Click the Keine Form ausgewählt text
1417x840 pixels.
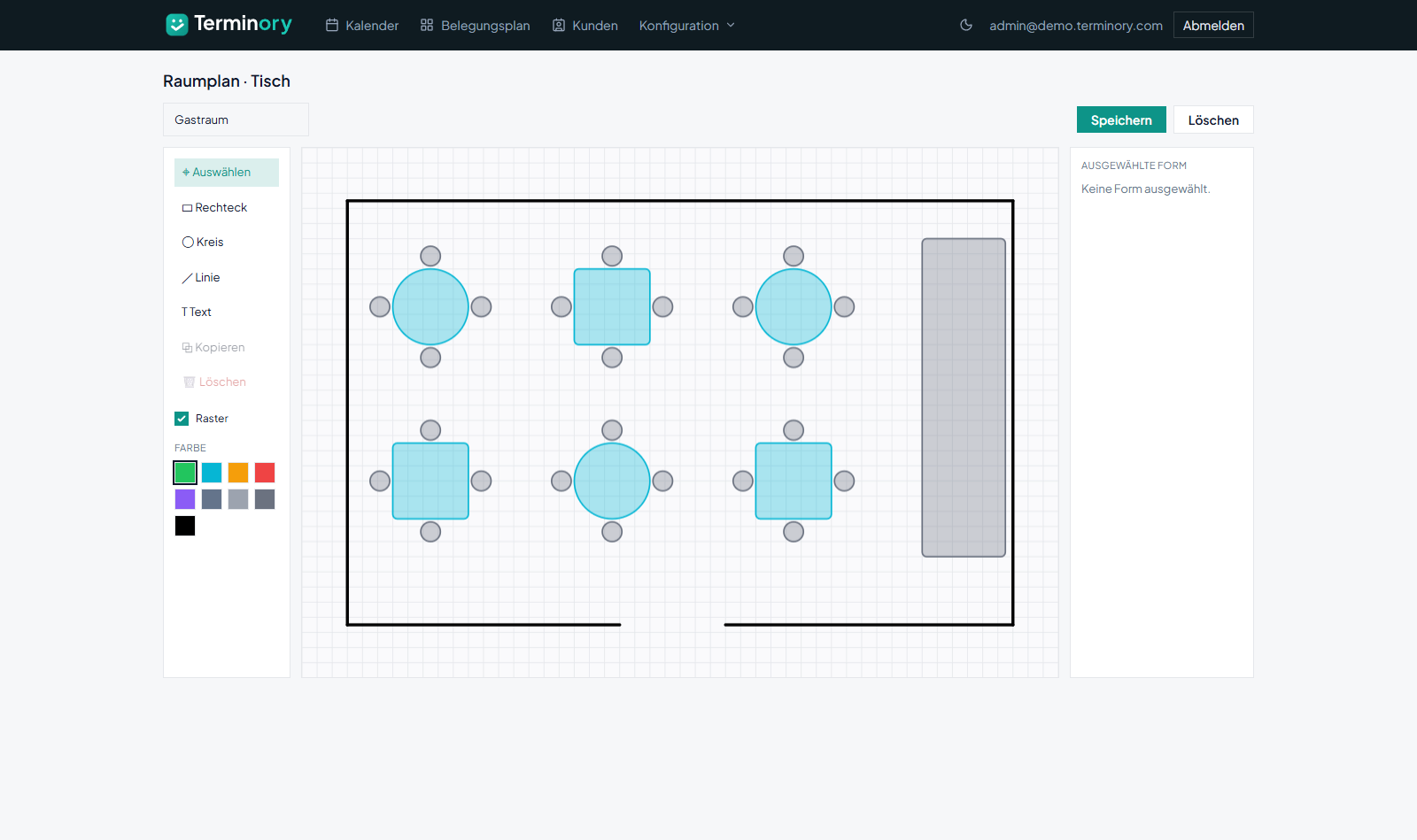[x=1145, y=189]
